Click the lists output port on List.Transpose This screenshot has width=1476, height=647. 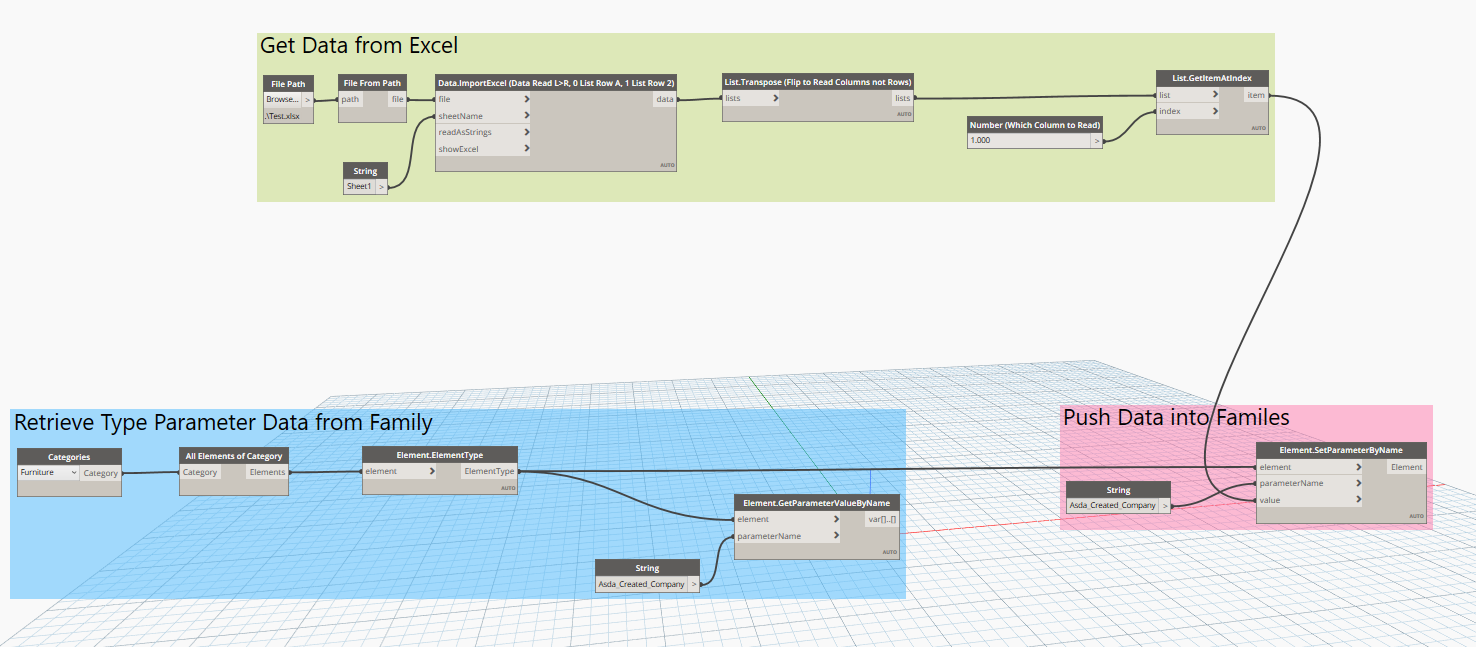(902, 98)
